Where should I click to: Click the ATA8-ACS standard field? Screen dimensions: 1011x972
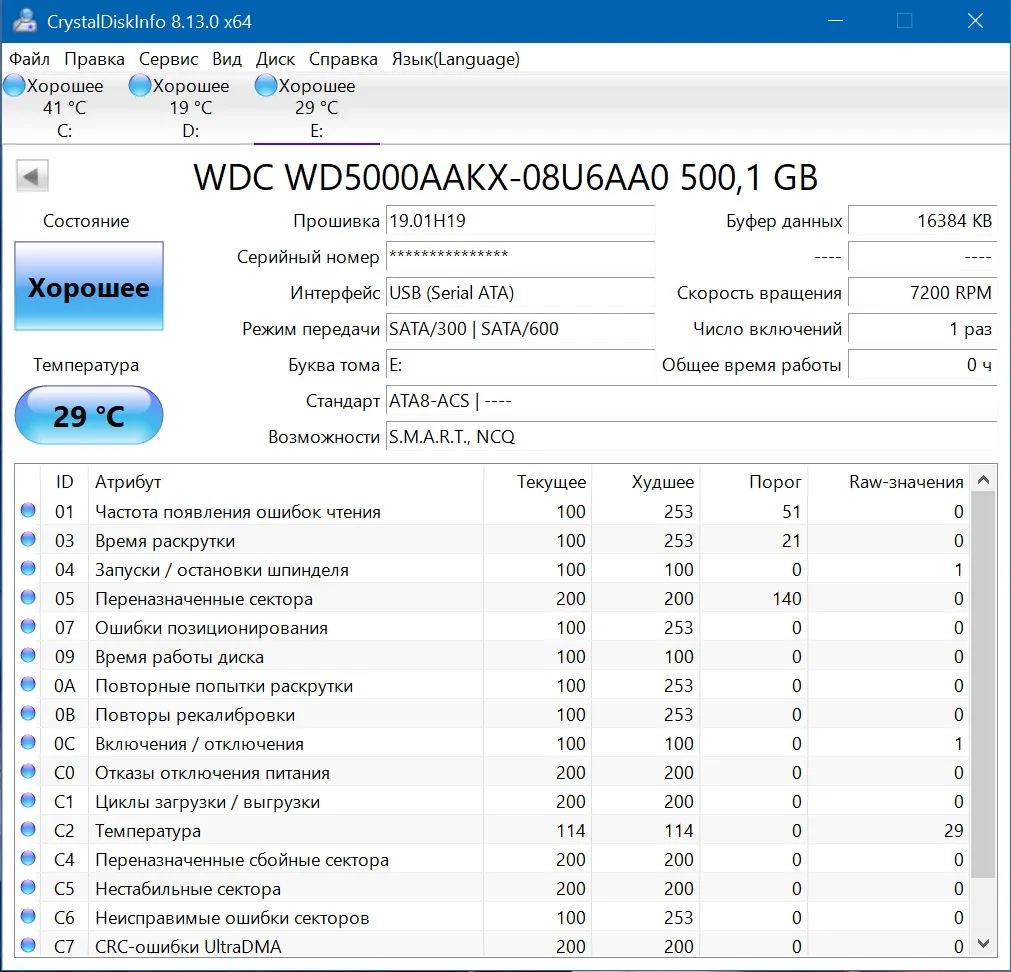pos(691,401)
